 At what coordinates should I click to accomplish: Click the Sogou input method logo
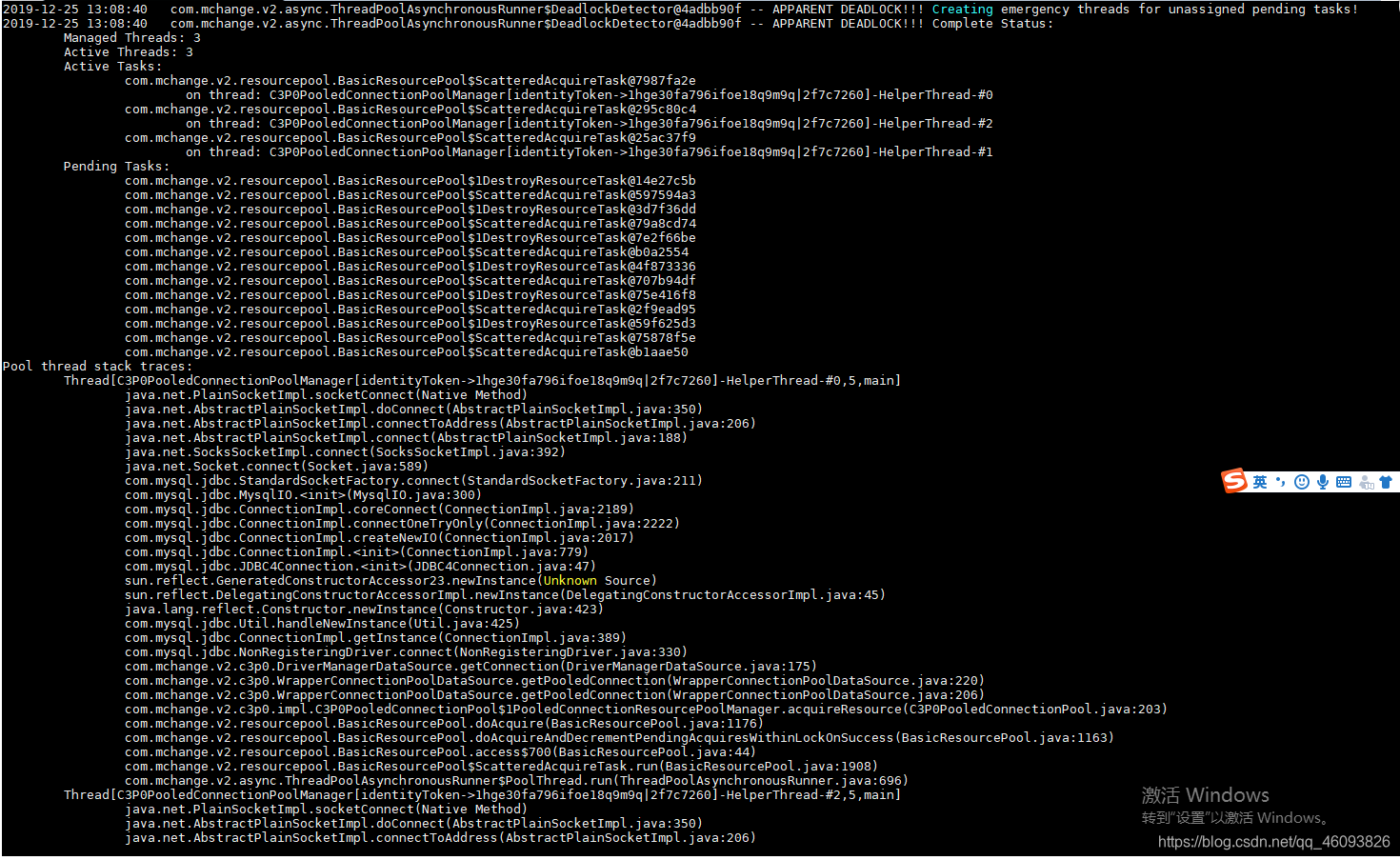pyautogui.click(x=1234, y=481)
